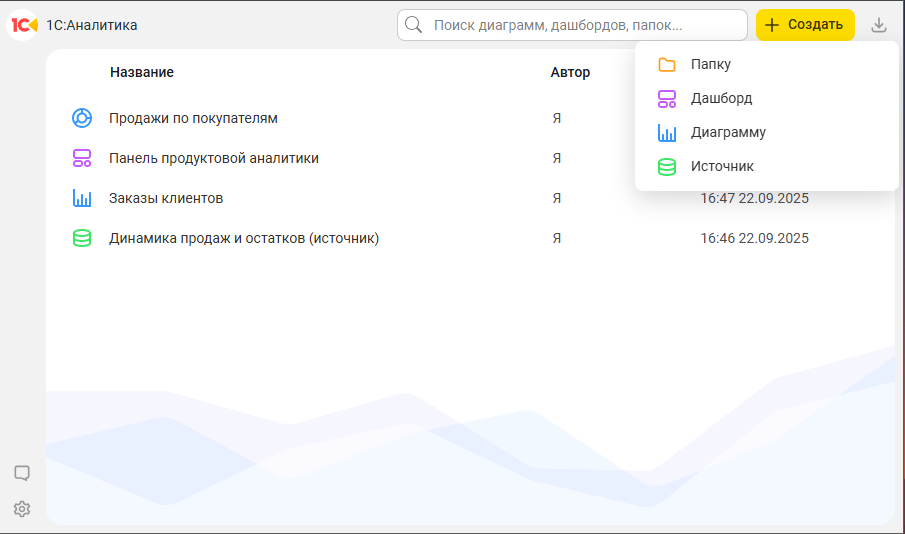Click the bar chart icon for Заказы клиентов
The height and width of the screenshot is (534, 905).
click(x=82, y=198)
